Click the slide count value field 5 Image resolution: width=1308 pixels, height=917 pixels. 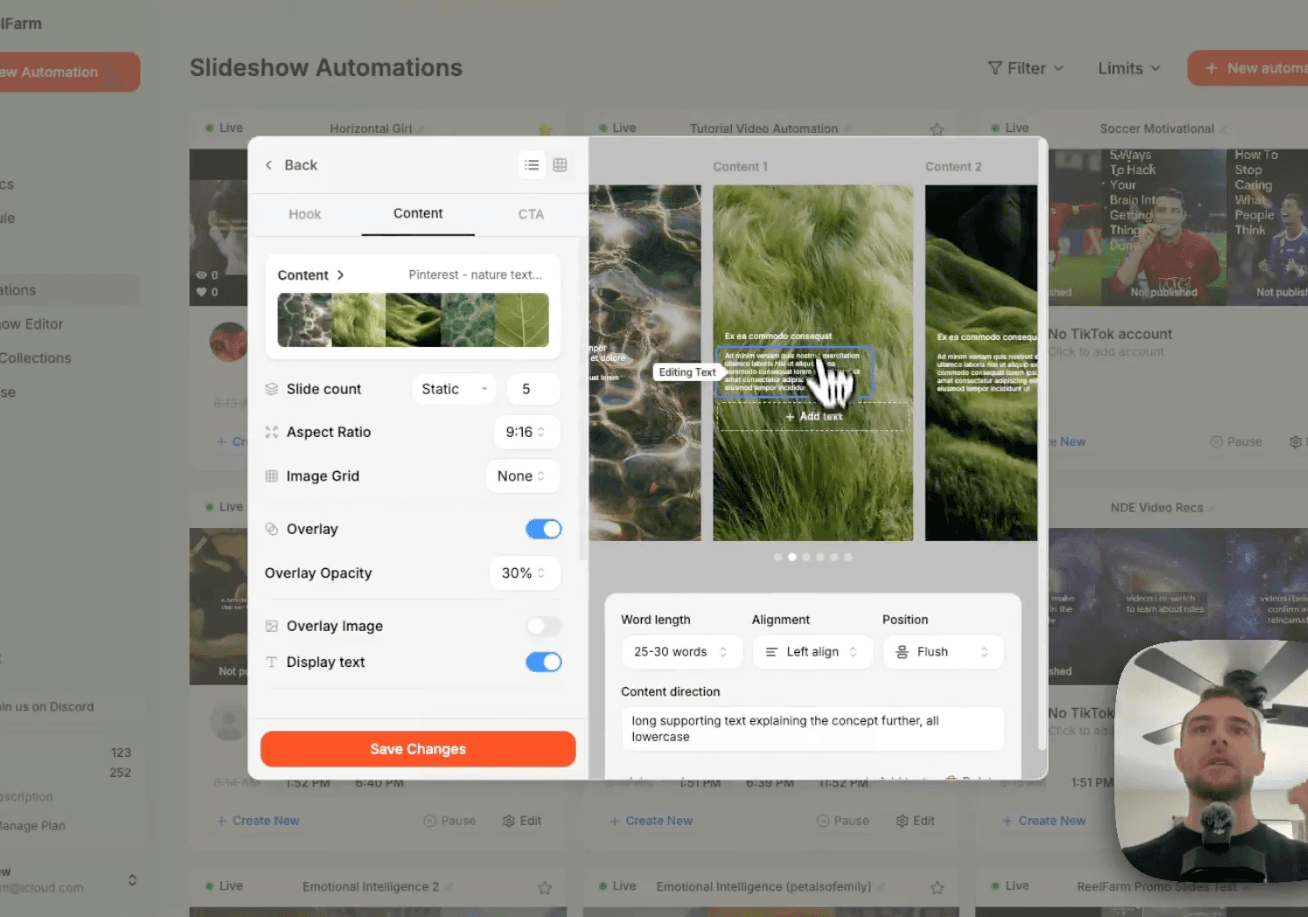532,389
